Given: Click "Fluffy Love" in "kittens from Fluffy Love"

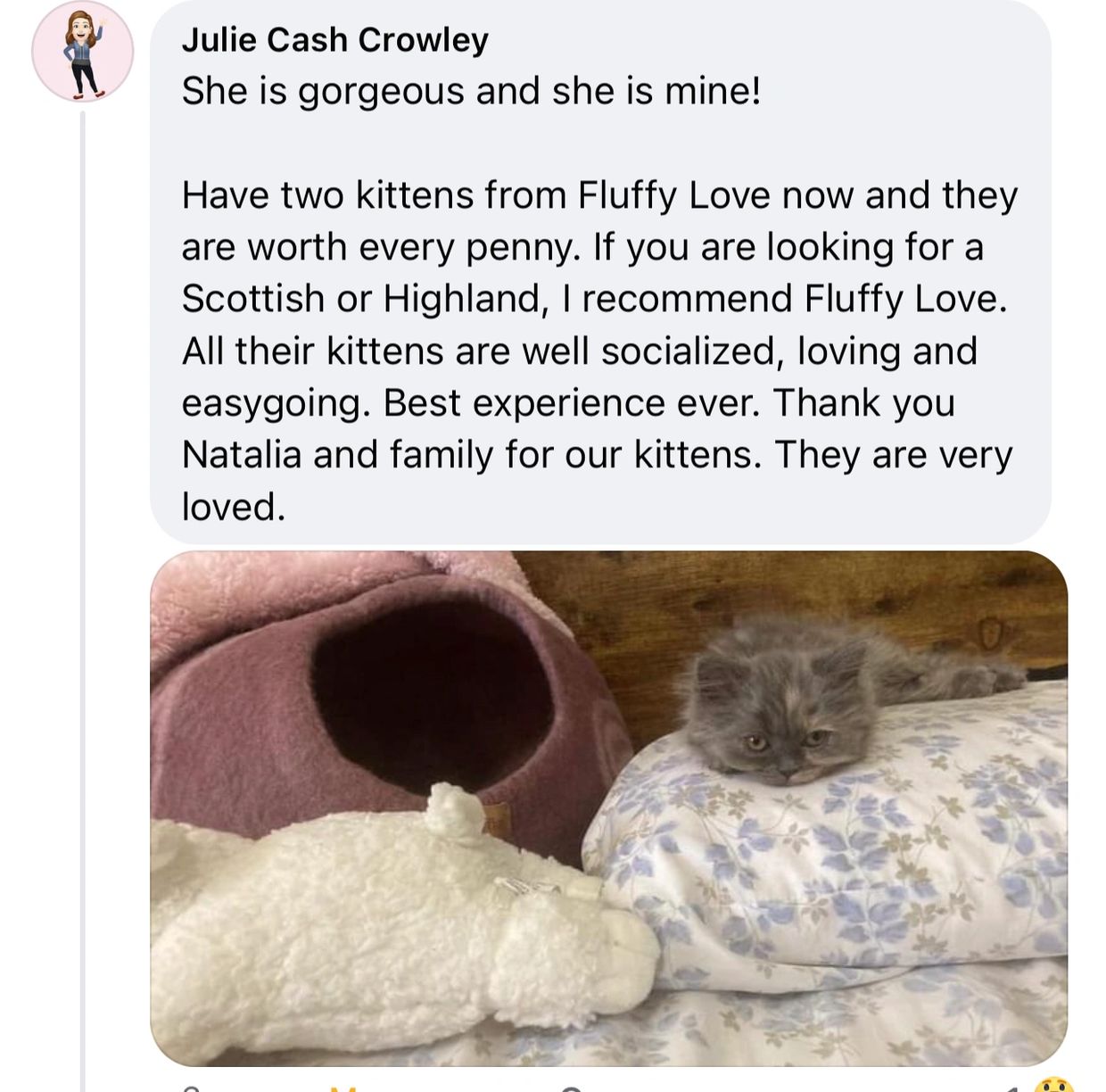Looking at the screenshot, I should tap(673, 195).
